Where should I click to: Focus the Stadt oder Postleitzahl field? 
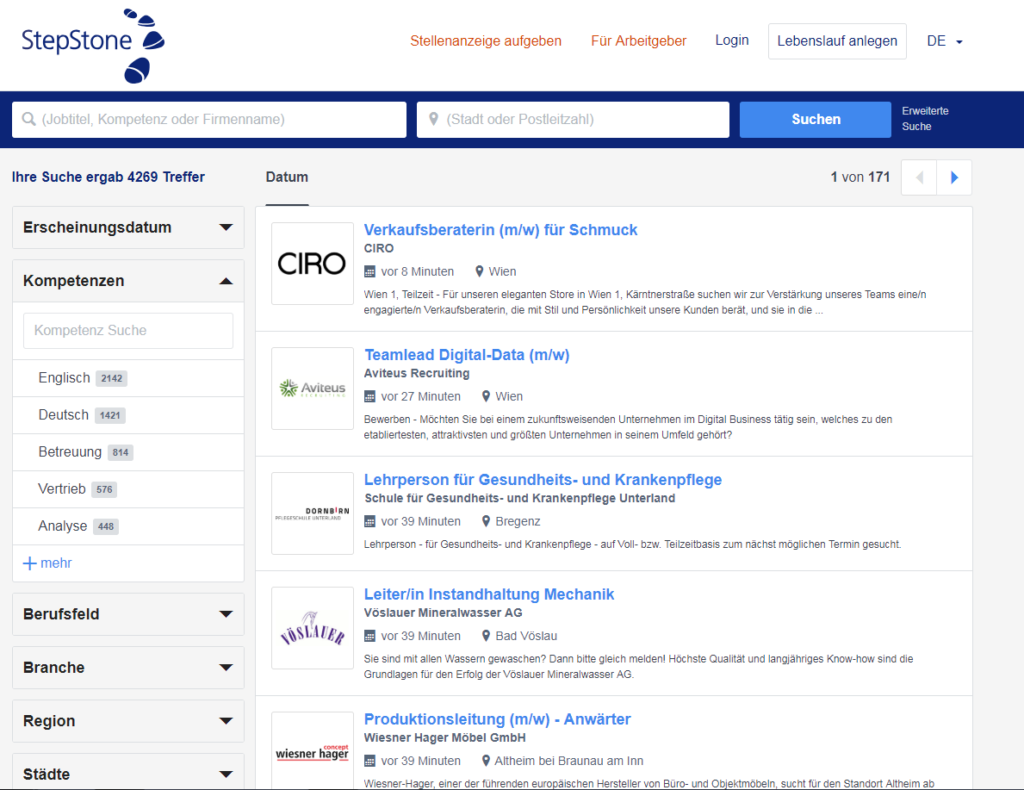[573, 119]
